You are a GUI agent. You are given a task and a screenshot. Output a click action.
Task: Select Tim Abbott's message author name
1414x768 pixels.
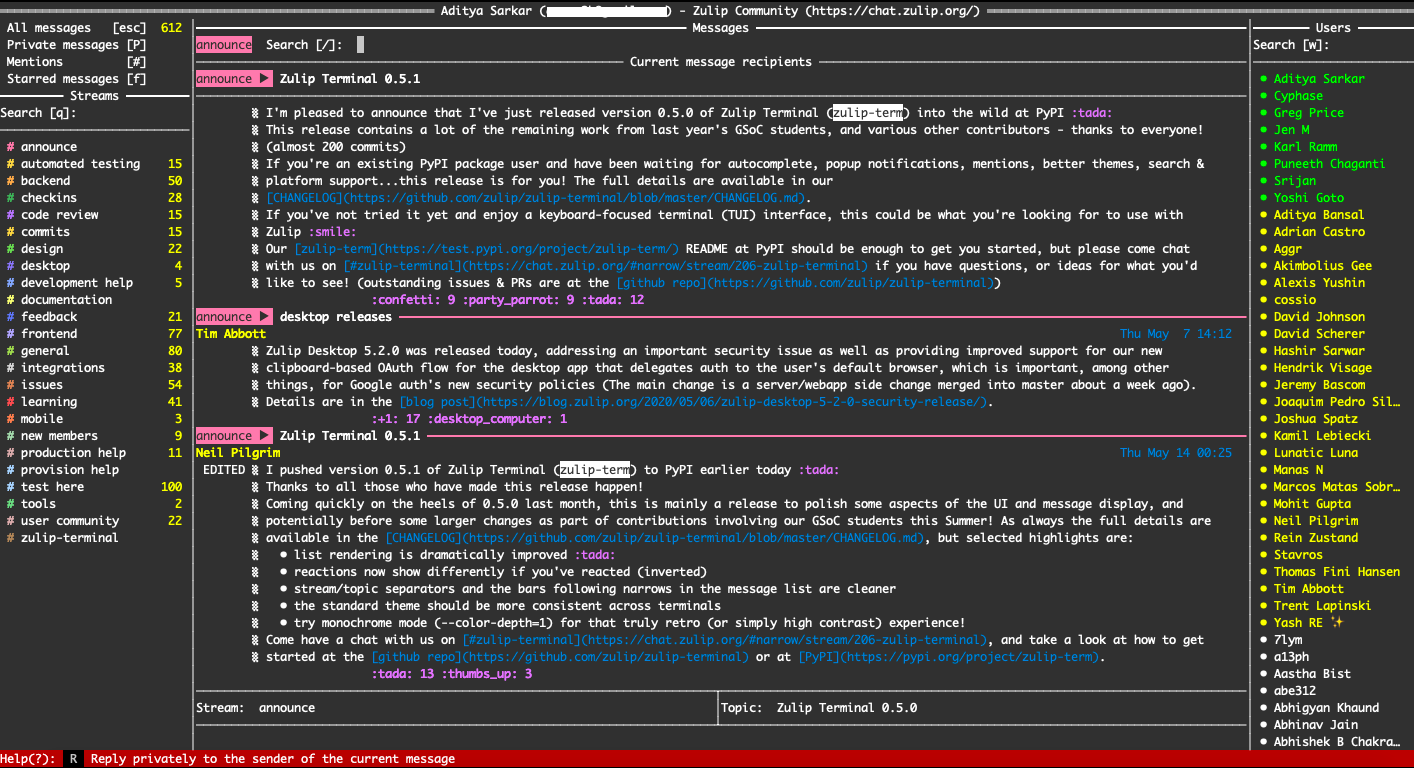[x=231, y=334]
